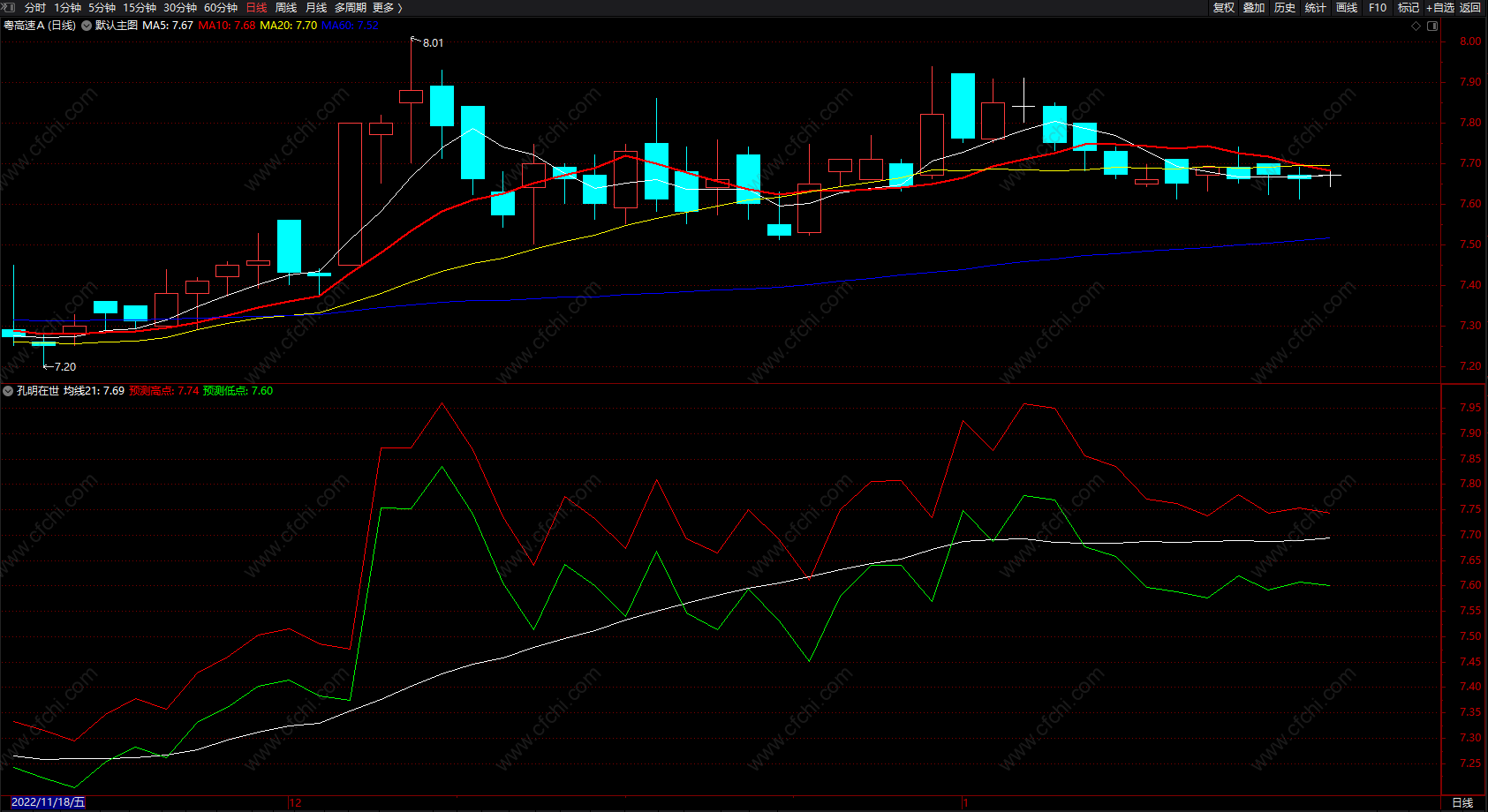Screen dimensions: 1488x812
Task: Select the 1分钟 period
Action: click(68, 8)
